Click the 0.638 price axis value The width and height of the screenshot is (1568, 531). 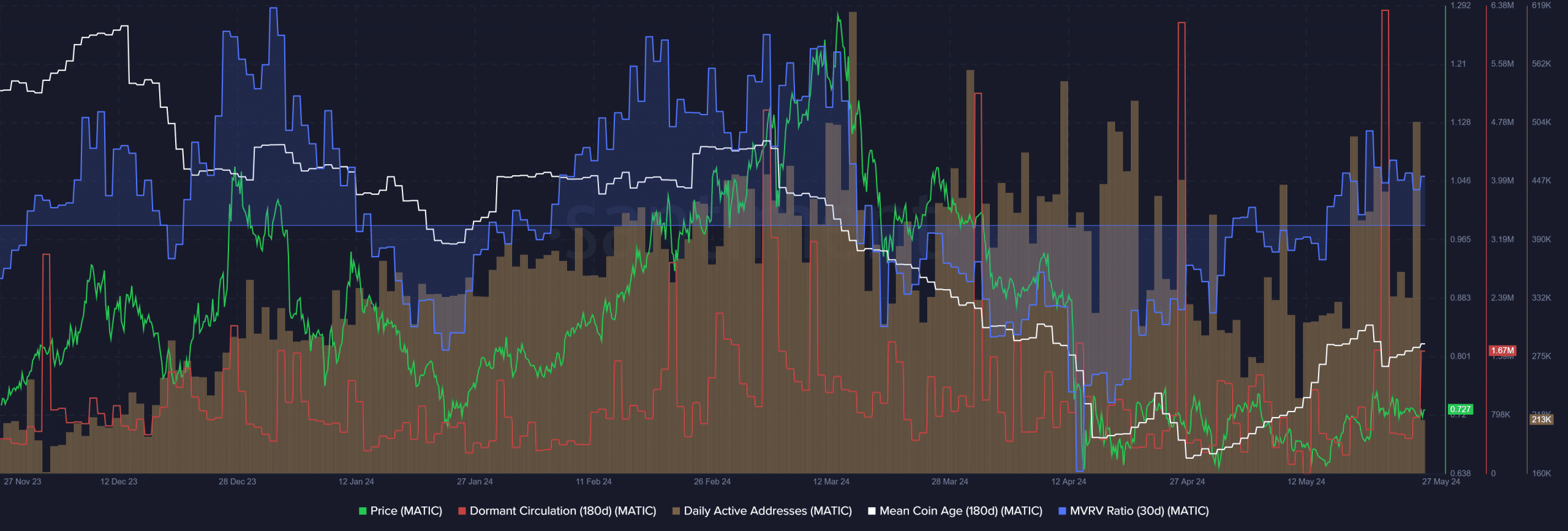1460,473
